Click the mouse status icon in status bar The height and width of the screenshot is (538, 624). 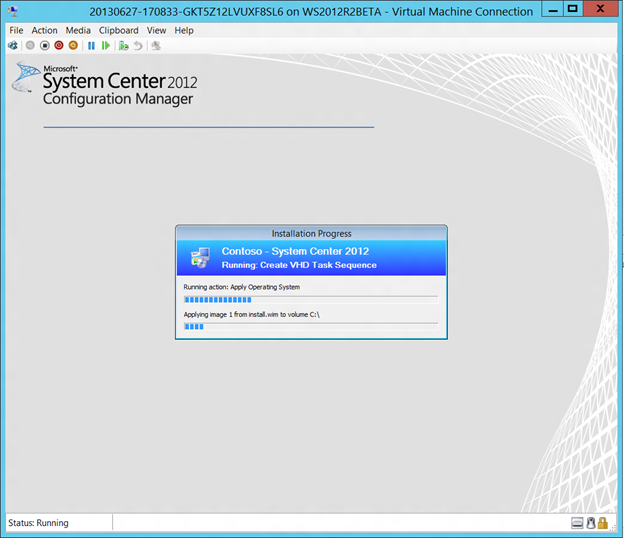click(x=590, y=523)
